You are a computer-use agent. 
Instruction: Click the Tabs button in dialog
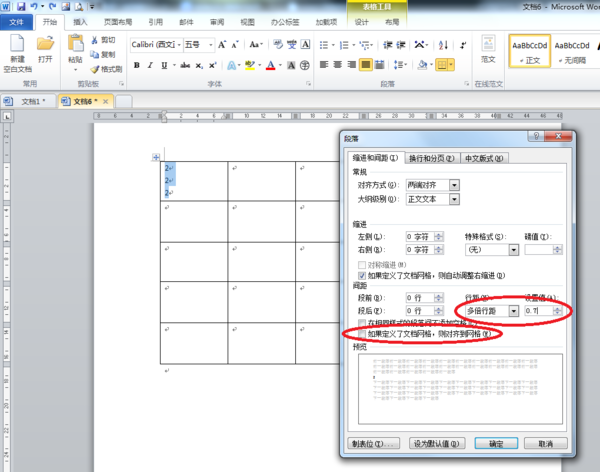373,444
